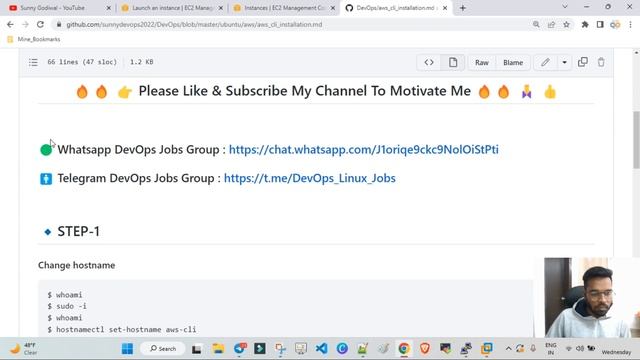Screen dimensions: 640x360
Task: Edit this file with pencil icon
Action: 545,62
